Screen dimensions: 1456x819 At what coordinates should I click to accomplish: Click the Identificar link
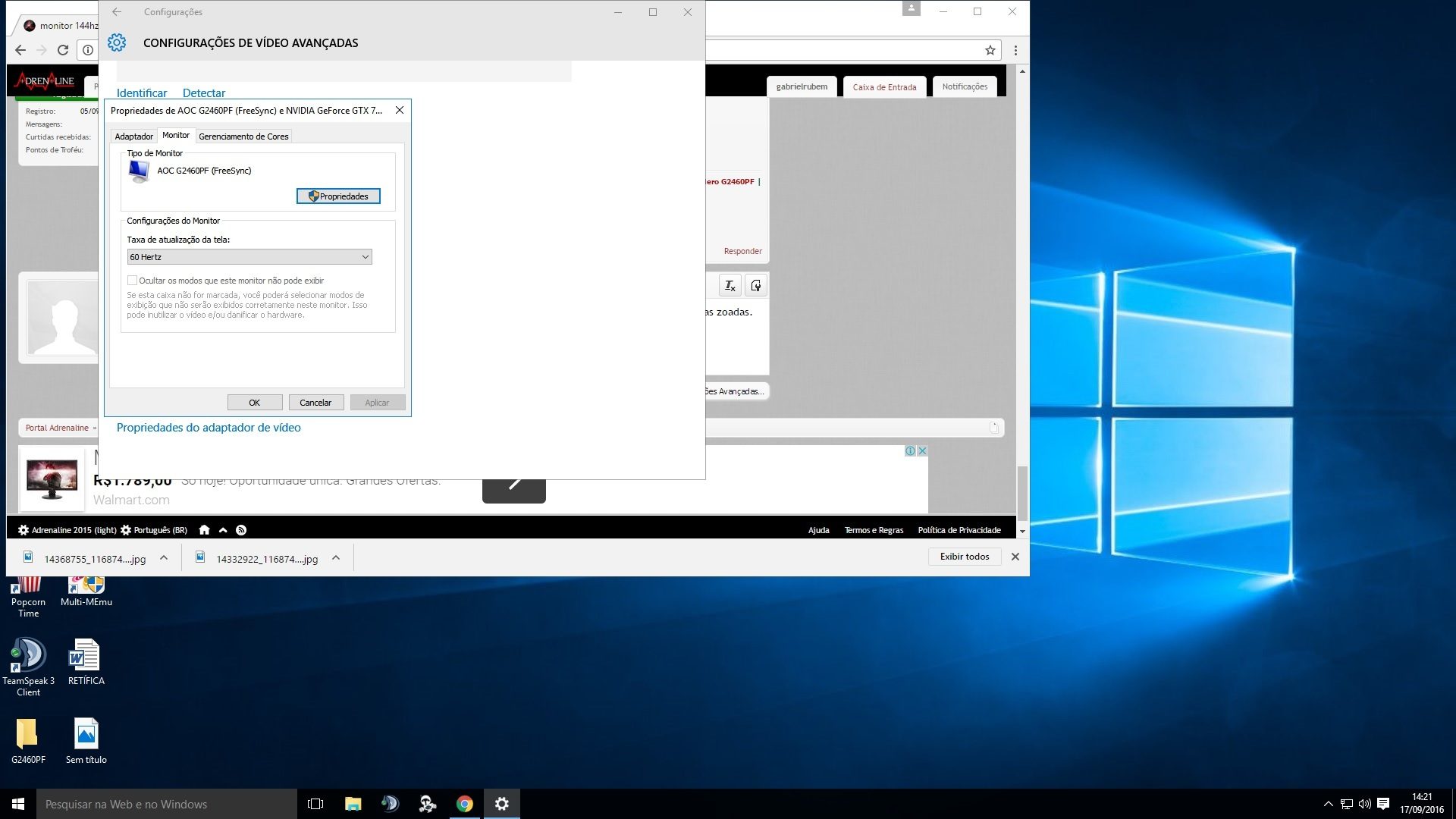pos(142,93)
